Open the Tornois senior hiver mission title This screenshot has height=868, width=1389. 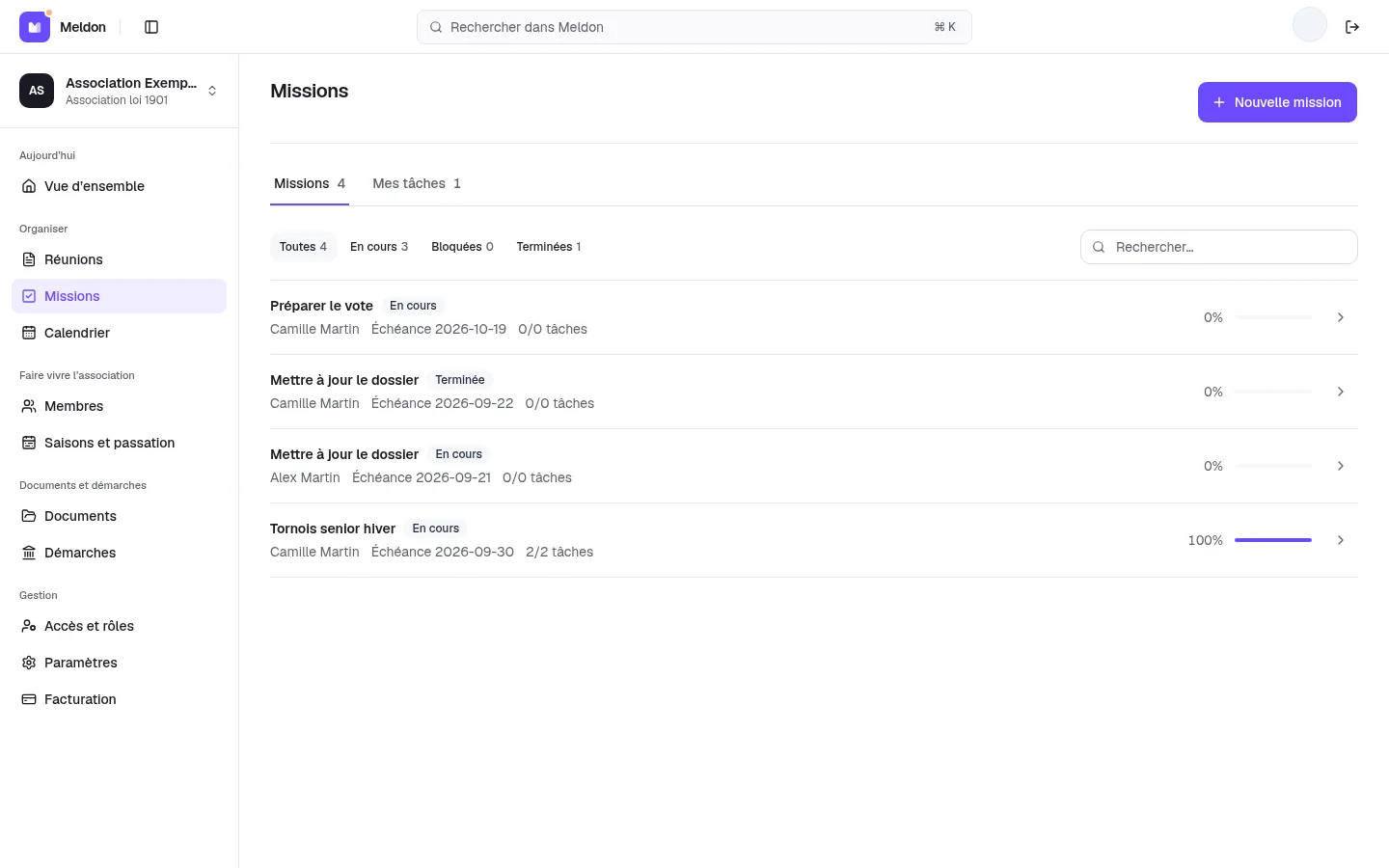(333, 529)
